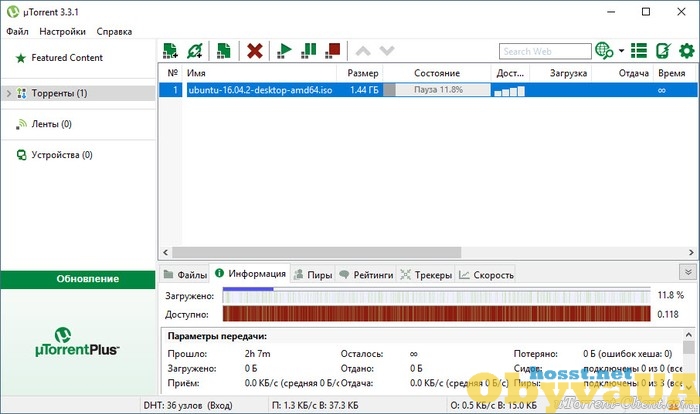700x414 pixels.
Task: Click the Add Torrent from URL icon
Action: pos(195,50)
